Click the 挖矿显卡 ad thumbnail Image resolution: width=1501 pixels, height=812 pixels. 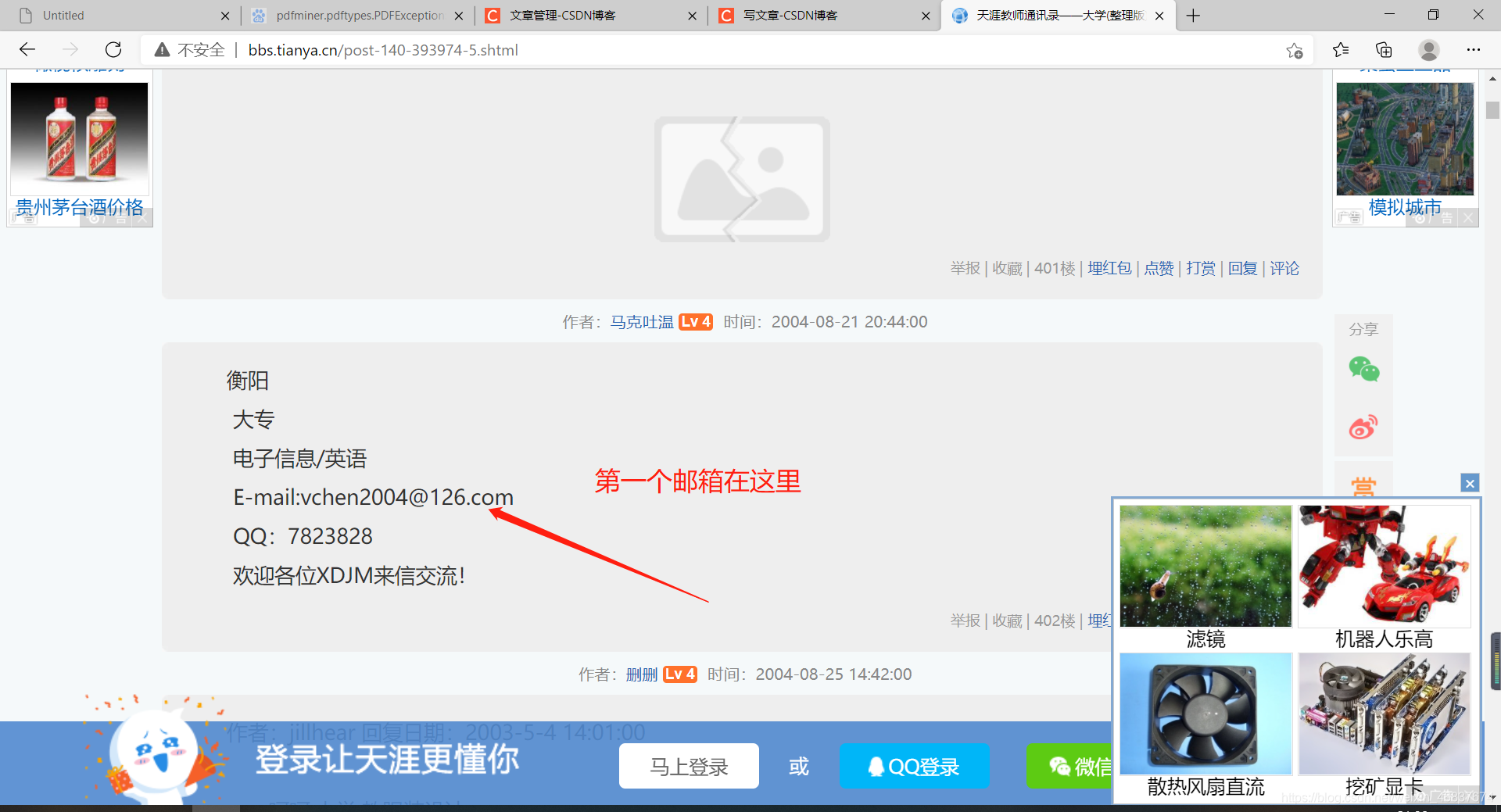pos(1385,714)
